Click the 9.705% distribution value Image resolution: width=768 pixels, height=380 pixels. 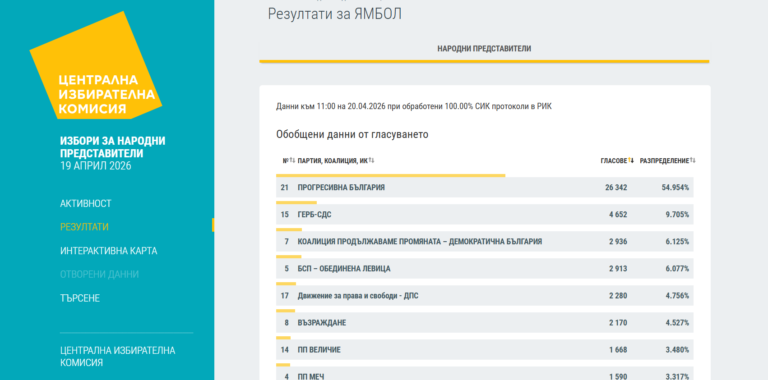[x=678, y=214]
